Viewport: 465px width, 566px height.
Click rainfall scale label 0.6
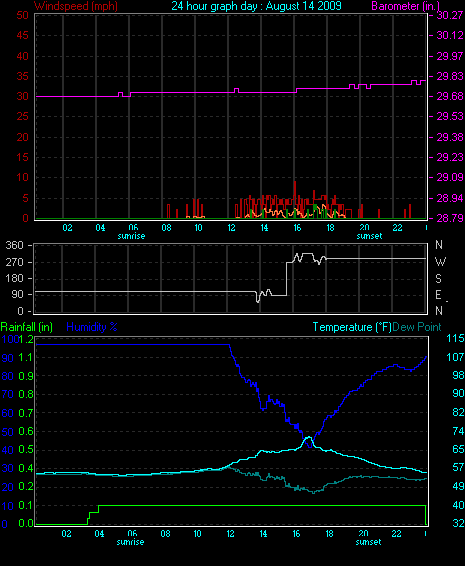[25, 432]
